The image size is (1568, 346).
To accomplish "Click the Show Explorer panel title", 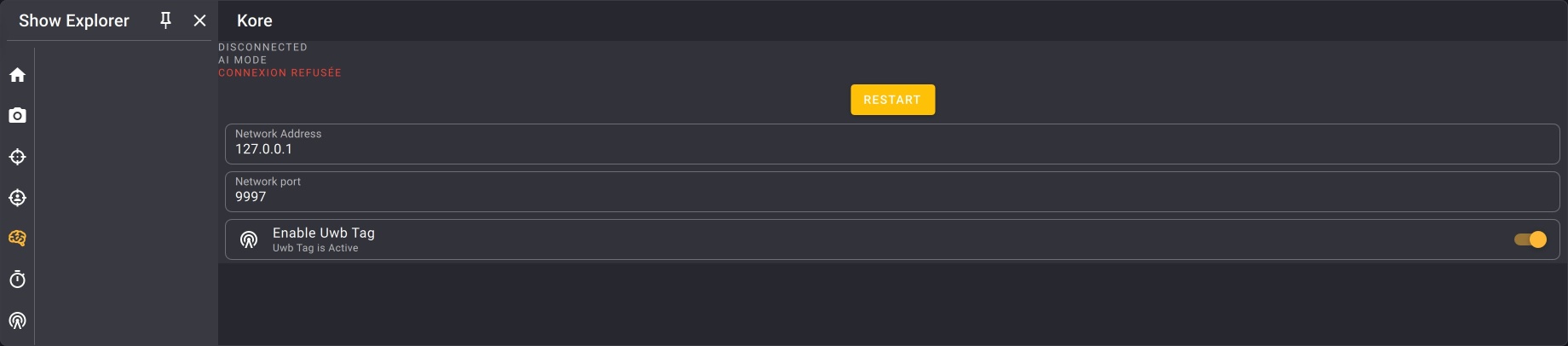I will pyautogui.click(x=74, y=20).
